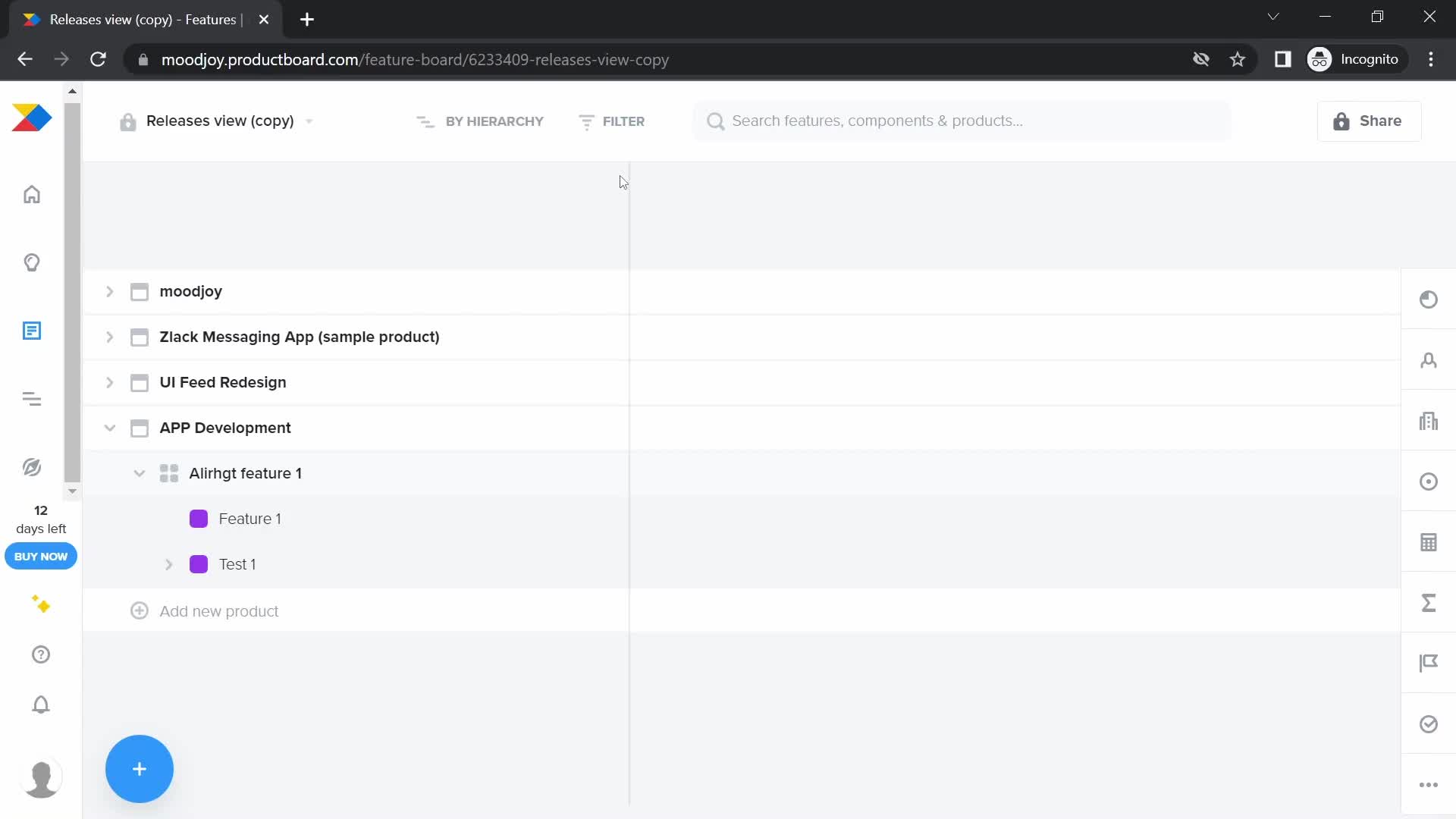Click the moodjoy product window icon
Viewport: 1456px width, 819px height.
pos(140,292)
